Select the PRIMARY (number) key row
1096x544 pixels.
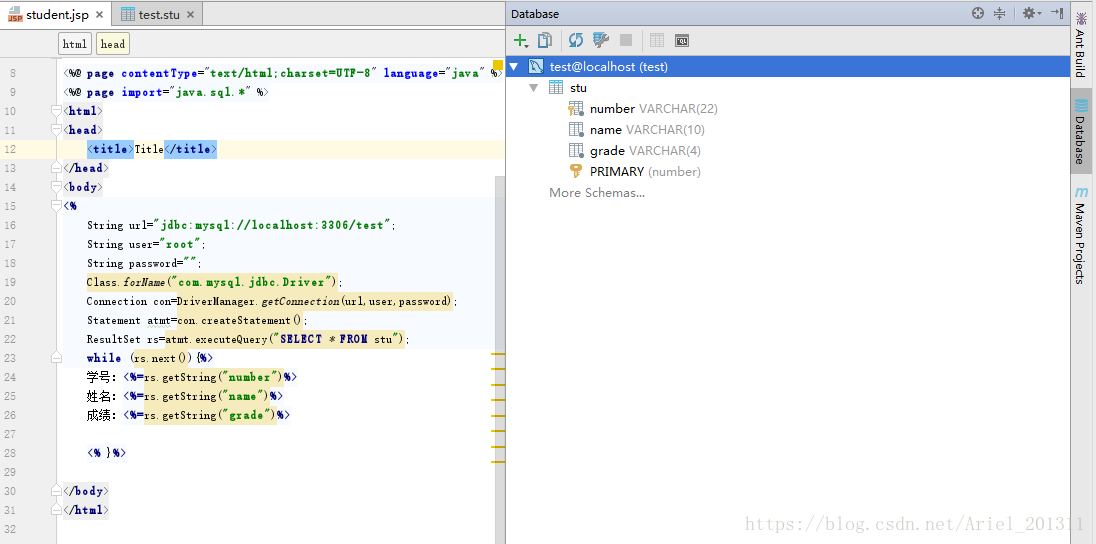point(645,172)
